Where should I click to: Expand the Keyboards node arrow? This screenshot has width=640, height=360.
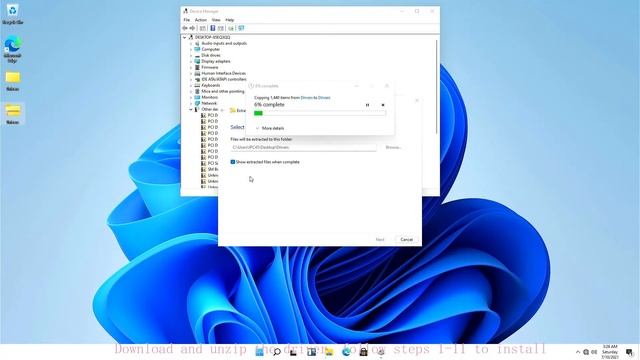pos(191,85)
